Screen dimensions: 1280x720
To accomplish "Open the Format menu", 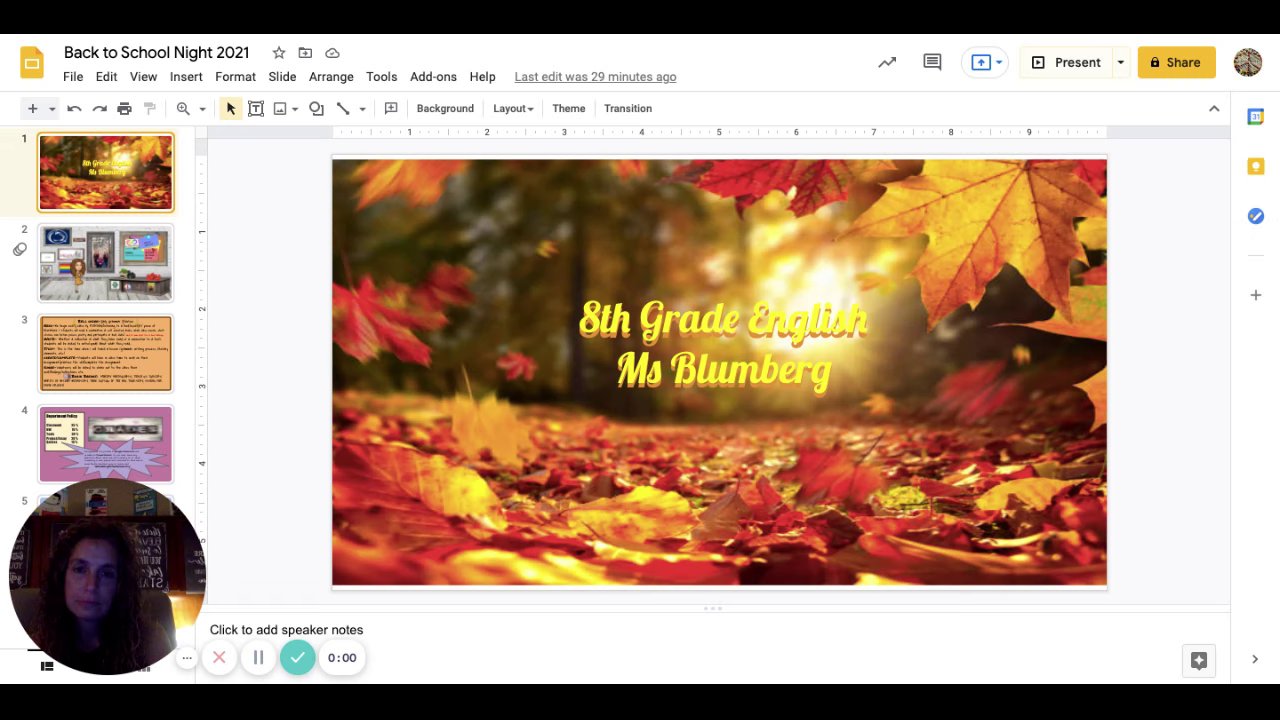I will (235, 77).
